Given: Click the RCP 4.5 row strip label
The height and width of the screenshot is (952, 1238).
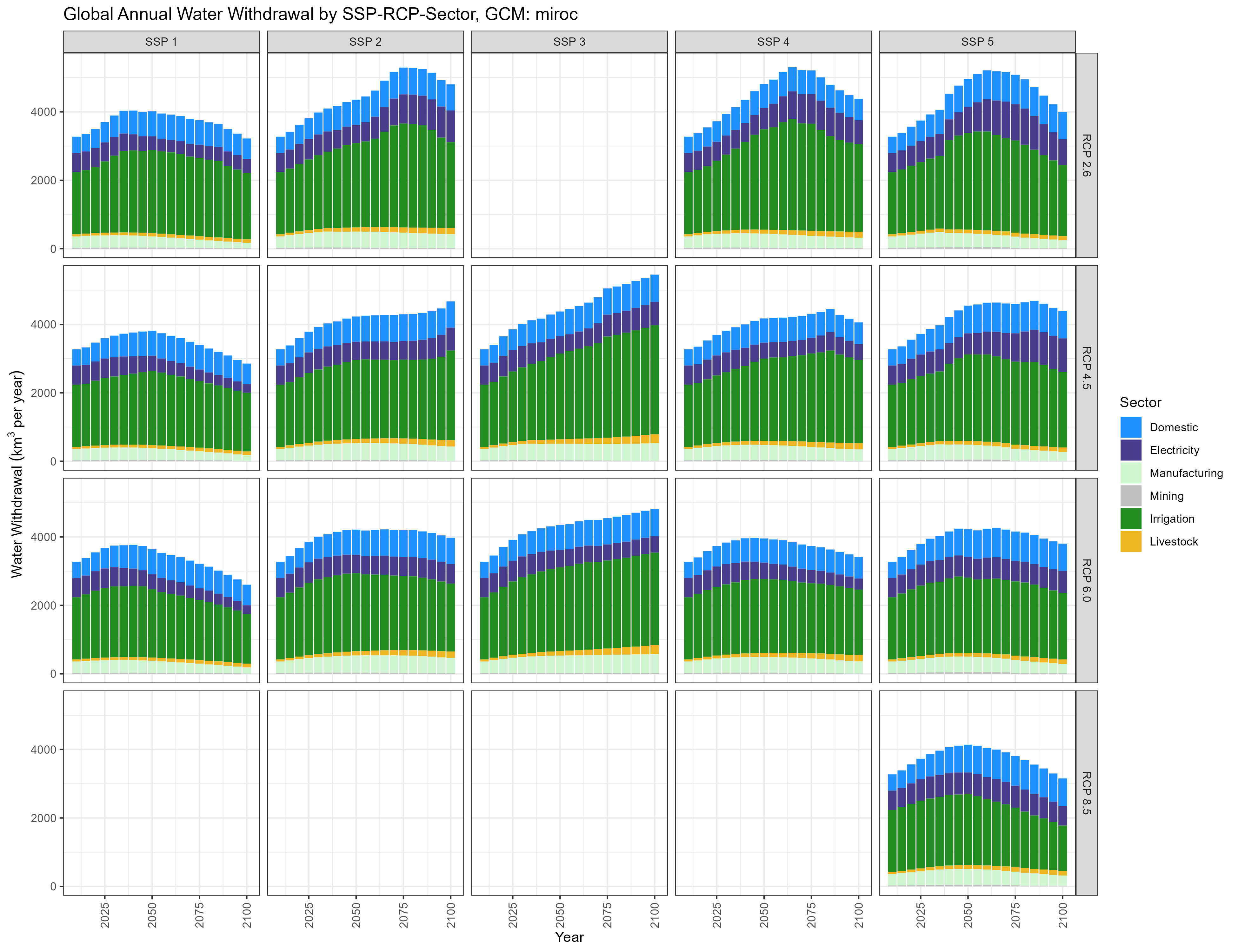Looking at the screenshot, I should 1087,368.
